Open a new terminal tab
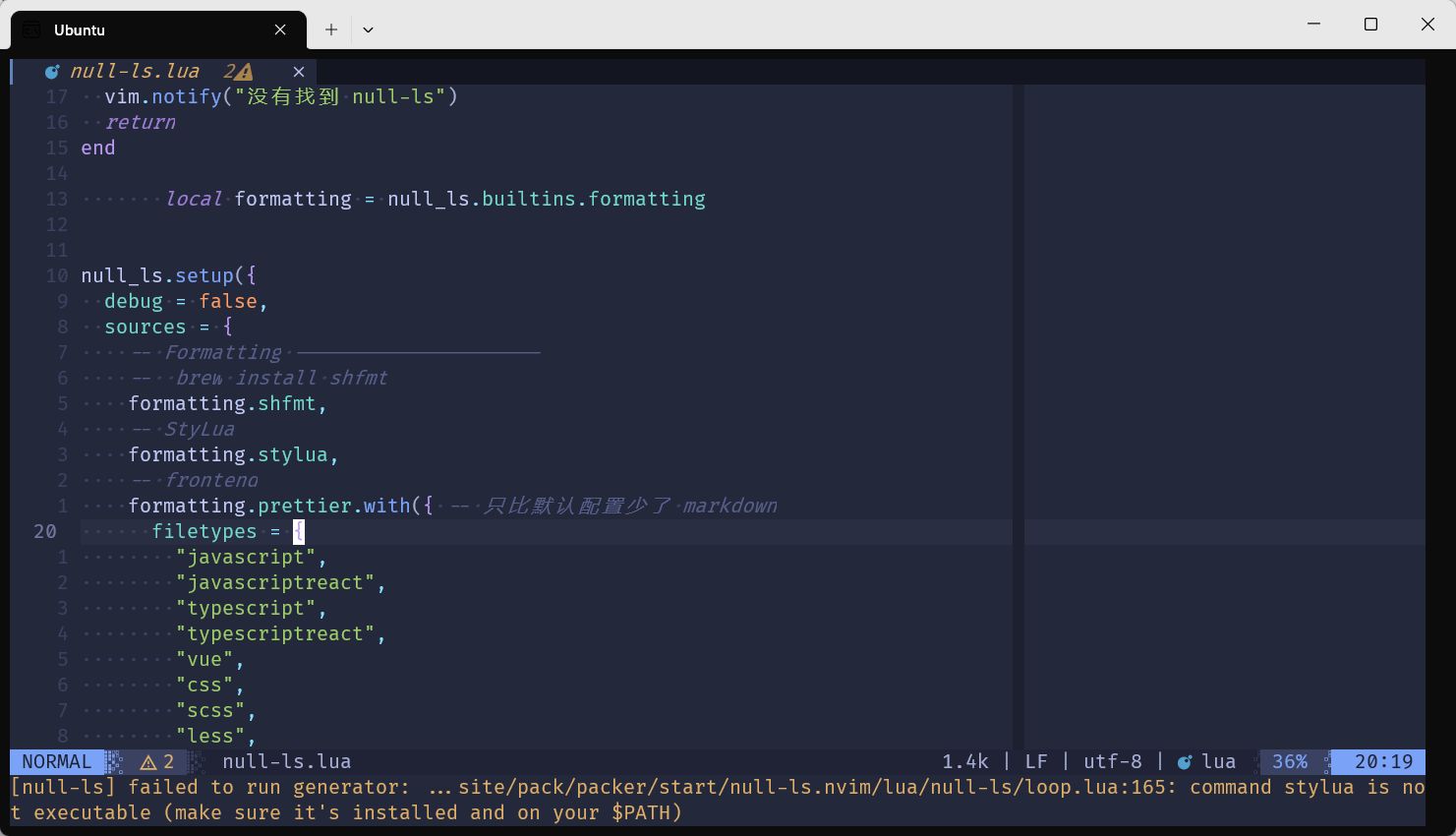This screenshot has height=836, width=1456. [331, 30]
